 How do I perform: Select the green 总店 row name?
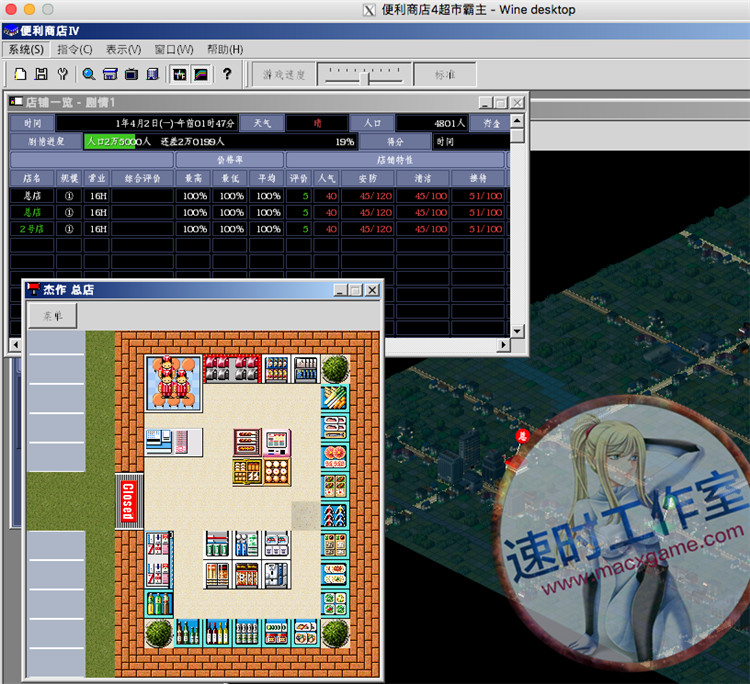[x=32, y=212]
